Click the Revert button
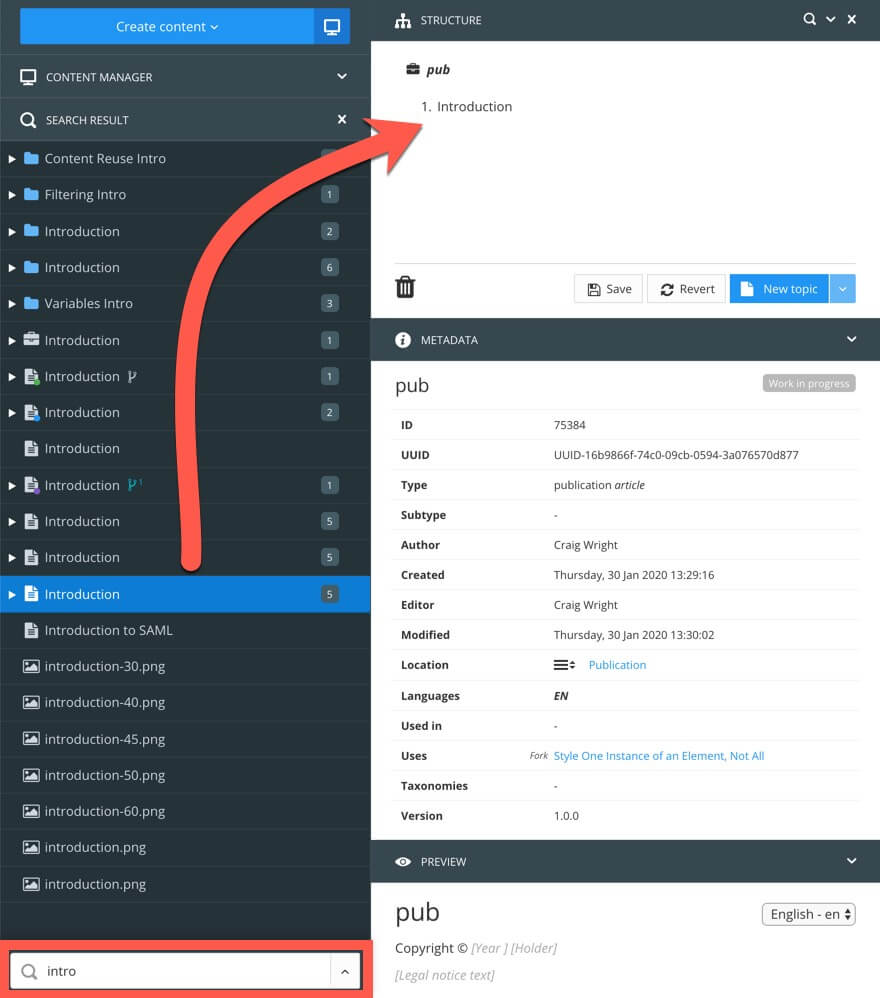Image resolution: width=880 pixels, height=998 pixels. pyautogui.click(x=686, y=288)
